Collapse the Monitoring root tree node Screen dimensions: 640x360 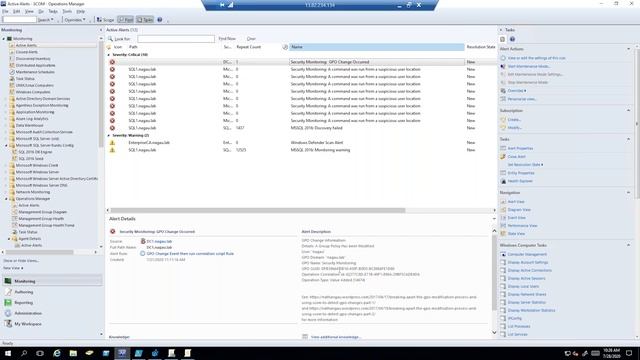pyautogui.click(x=4, y=39)
